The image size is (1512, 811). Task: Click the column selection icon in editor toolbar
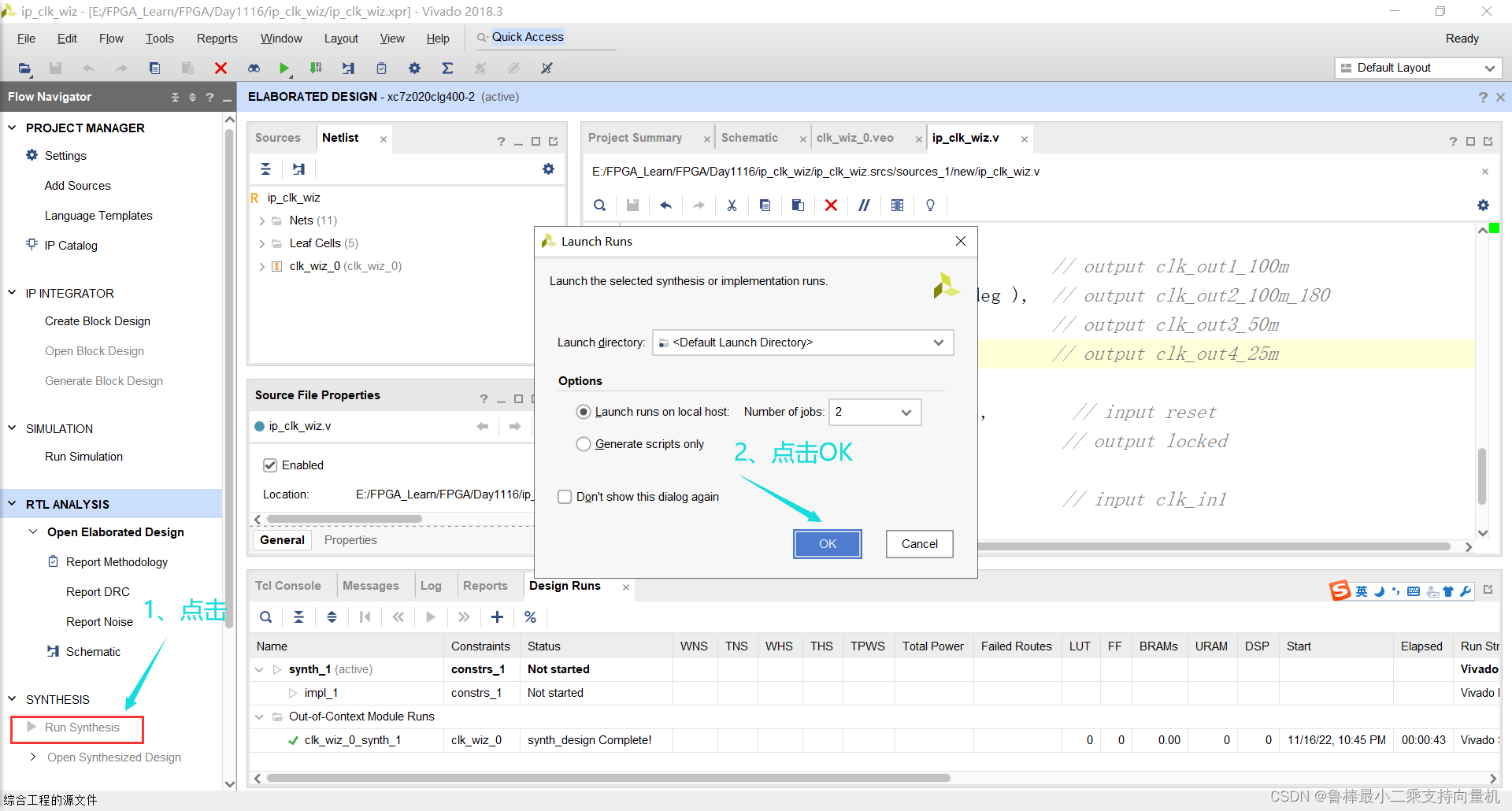(897, 206)
